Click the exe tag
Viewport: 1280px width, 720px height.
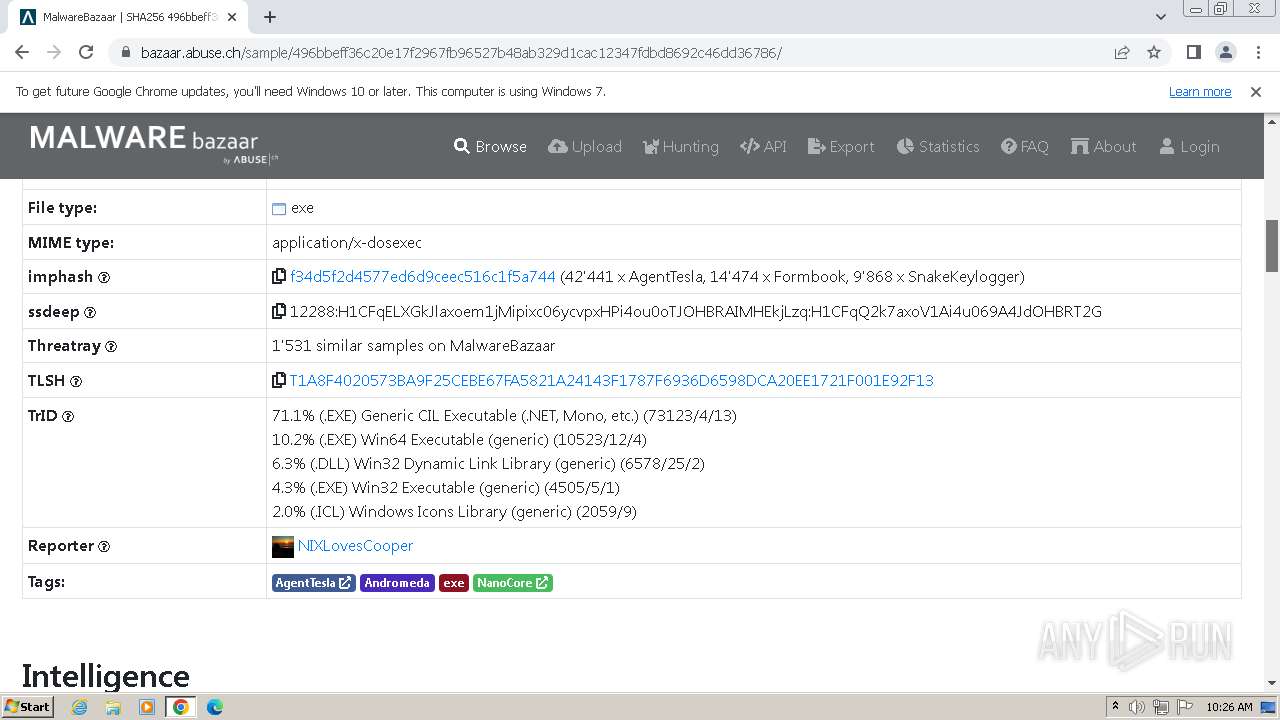(454, 583)
